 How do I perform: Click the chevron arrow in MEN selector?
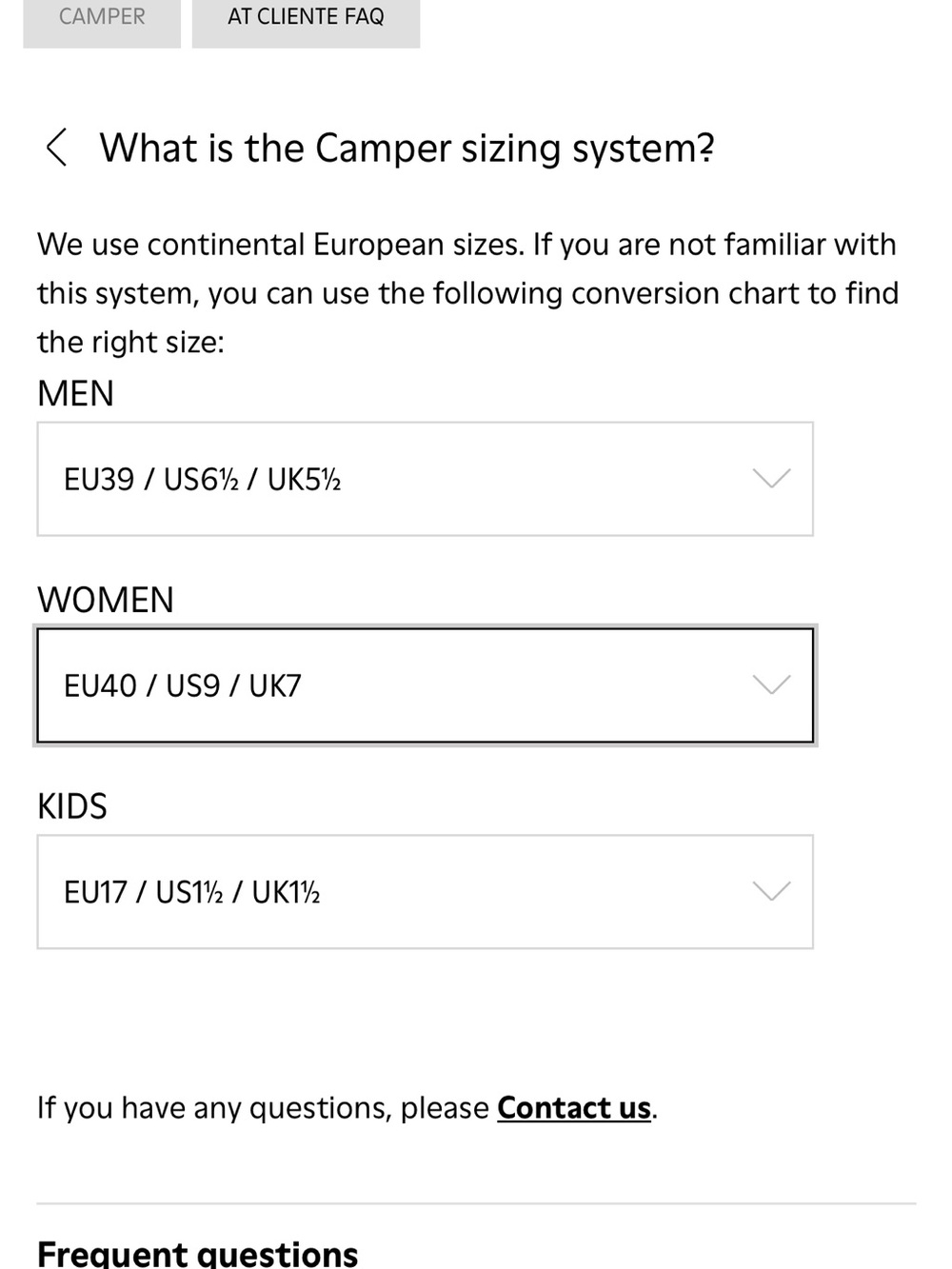point(771,478)
